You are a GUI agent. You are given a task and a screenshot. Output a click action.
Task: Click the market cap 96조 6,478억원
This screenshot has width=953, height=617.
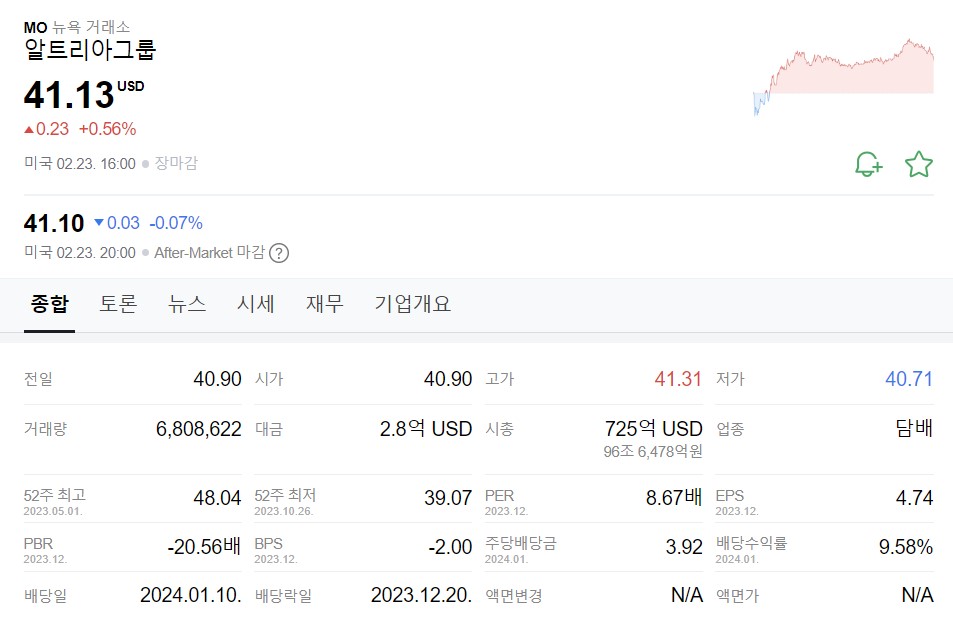pyautogui.click(x=653, y=451)
